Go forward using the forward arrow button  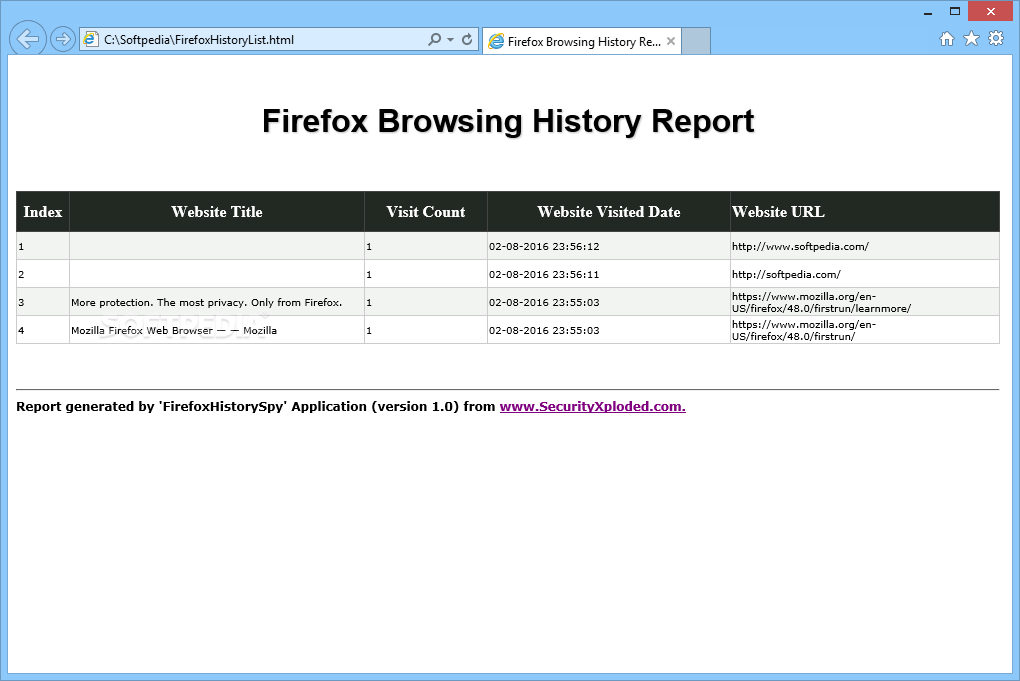pyautogui.click(x=62, y=40)
